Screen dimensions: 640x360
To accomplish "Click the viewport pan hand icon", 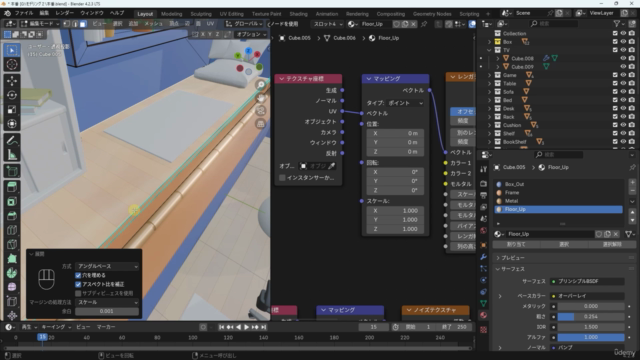I will tap(260, 98).
